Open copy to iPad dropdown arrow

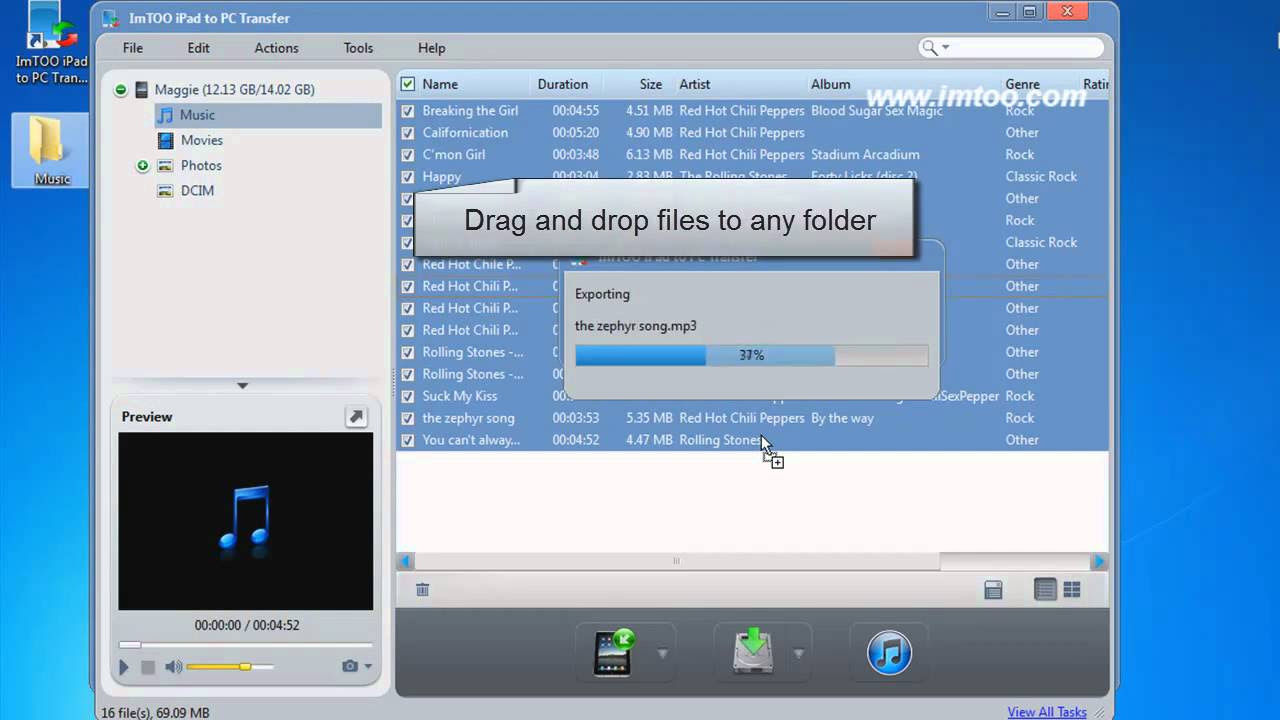pyautogui.click(x=662, y=654)
